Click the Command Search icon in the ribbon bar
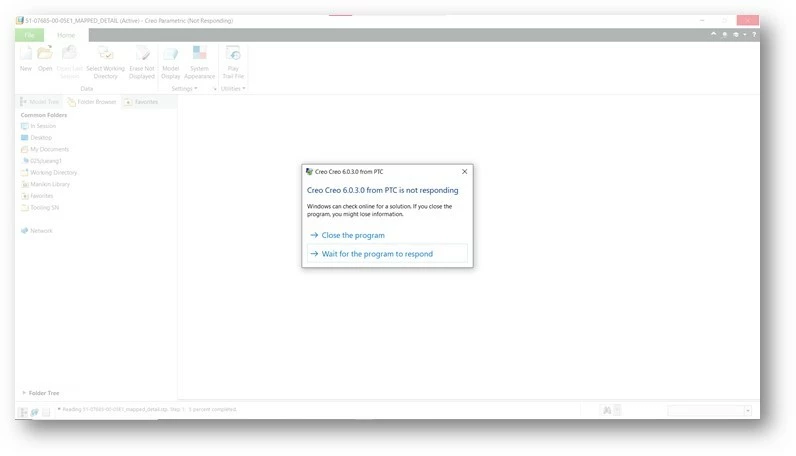Image resolution: width=796 pixels, height=456 pixels. click(x=724, y=35)
